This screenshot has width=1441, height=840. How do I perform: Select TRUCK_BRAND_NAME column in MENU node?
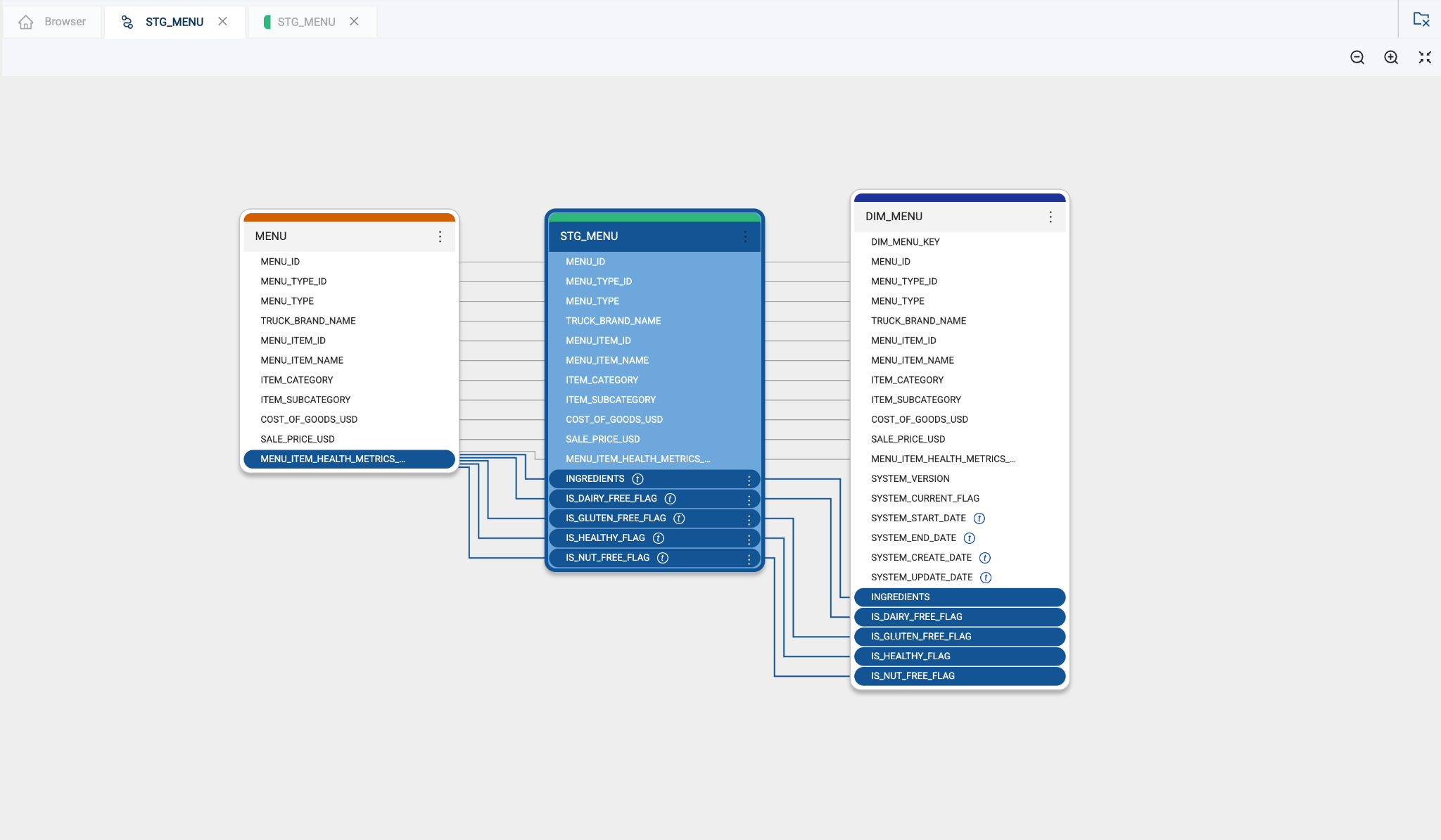(x=349, y=321)
